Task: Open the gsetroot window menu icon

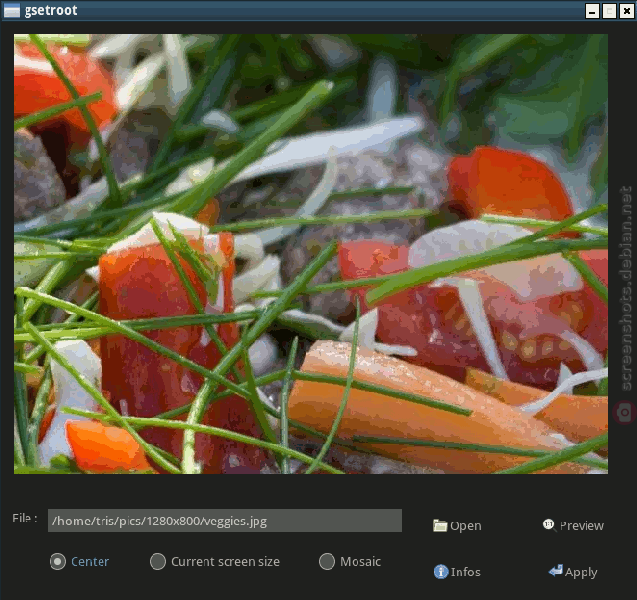Action: [11, 11]
